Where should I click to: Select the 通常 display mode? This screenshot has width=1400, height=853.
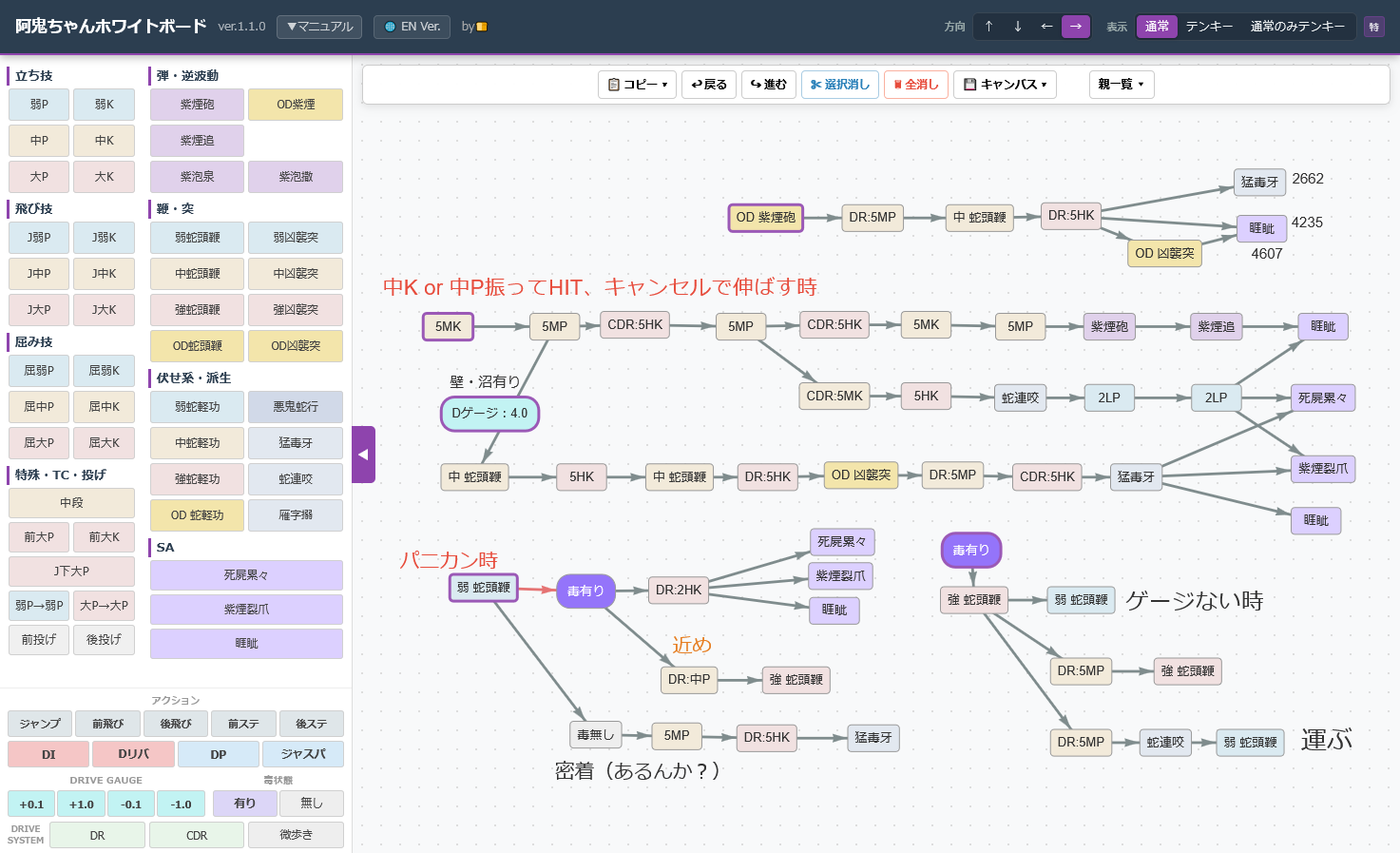(1157, 26)
